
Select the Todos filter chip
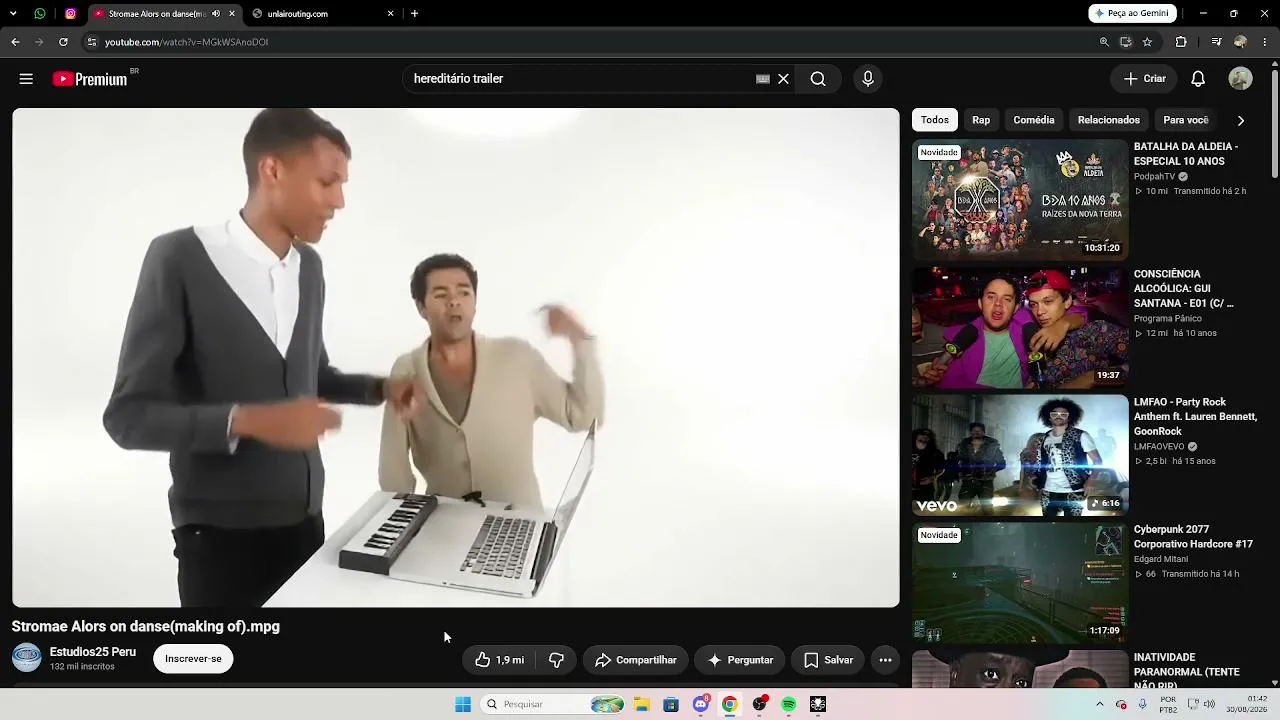[x=935, y=120]
